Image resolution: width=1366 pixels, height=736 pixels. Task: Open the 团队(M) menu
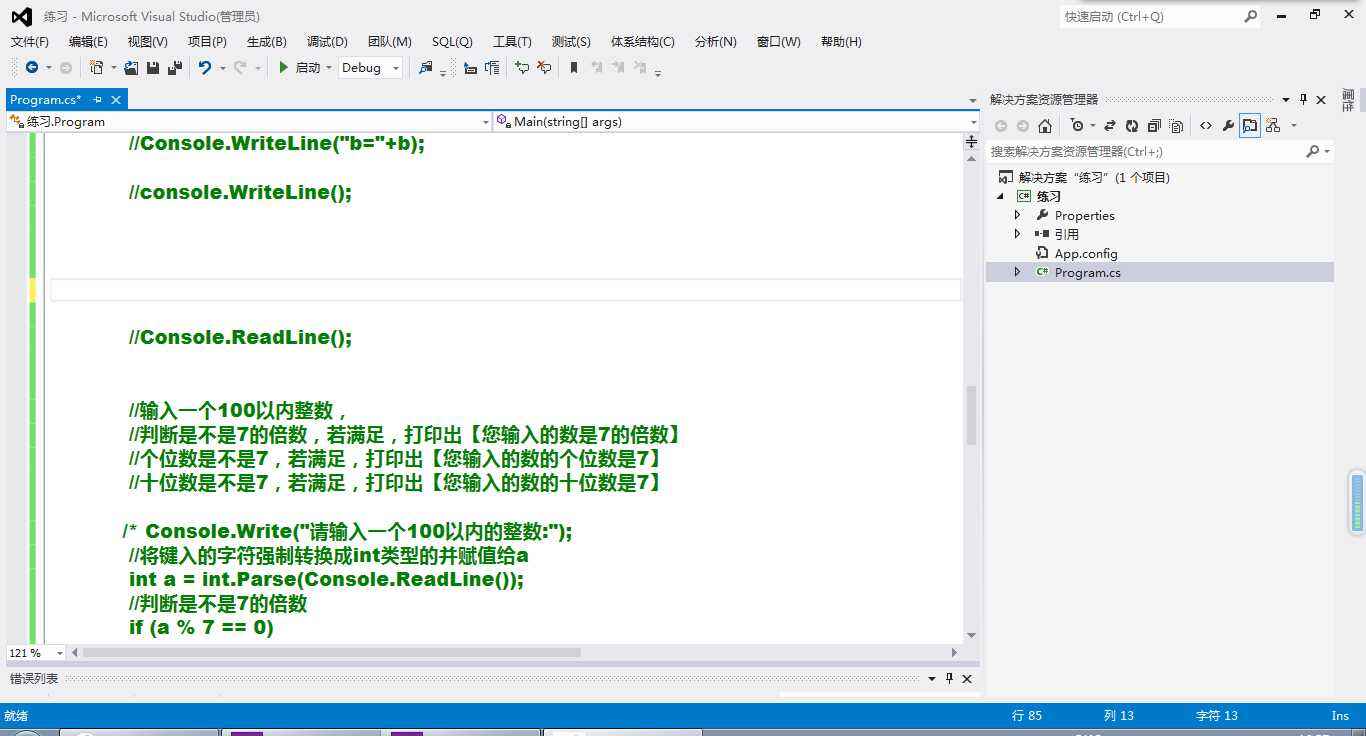coord(390,41)
